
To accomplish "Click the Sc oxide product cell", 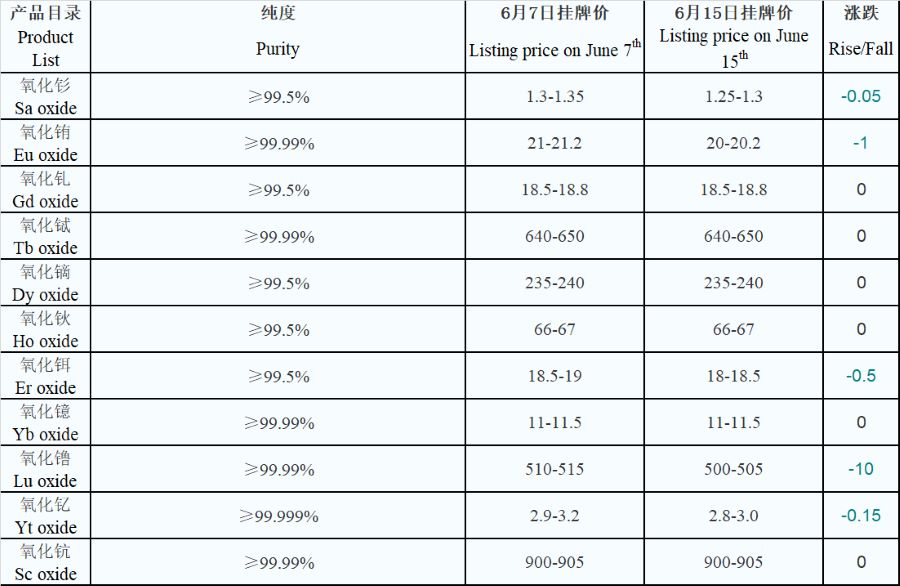I will click(x=45, y=562).
